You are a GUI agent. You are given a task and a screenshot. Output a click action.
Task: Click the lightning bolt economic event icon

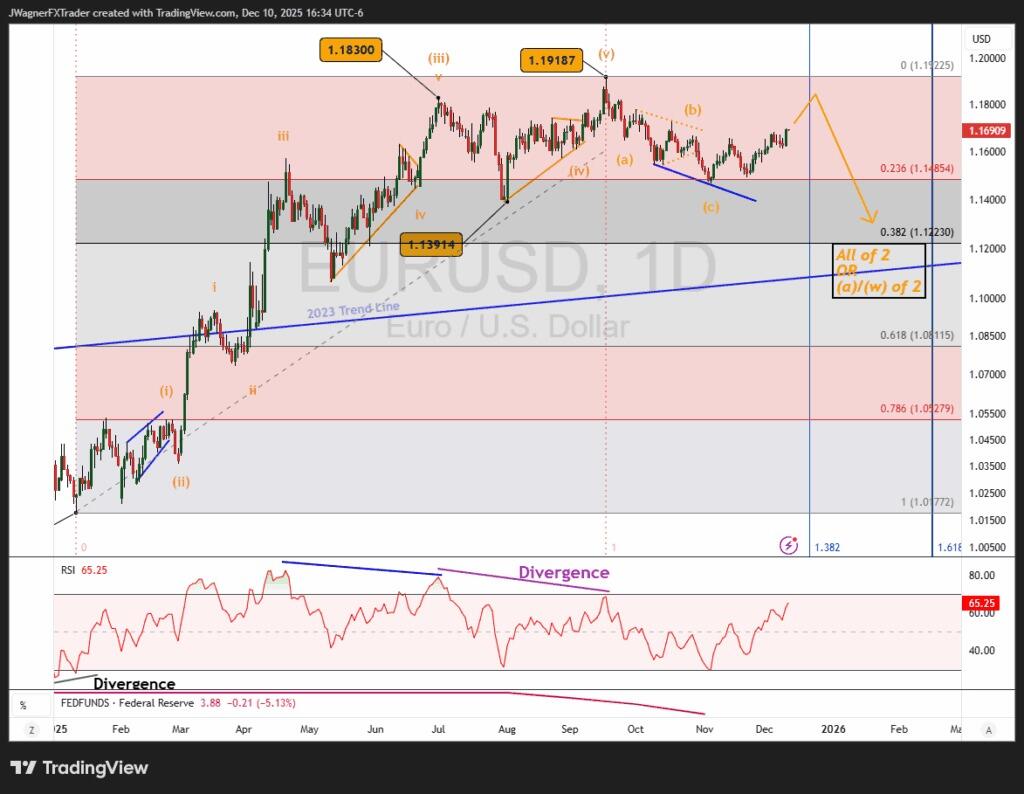(x=790, y=545)
